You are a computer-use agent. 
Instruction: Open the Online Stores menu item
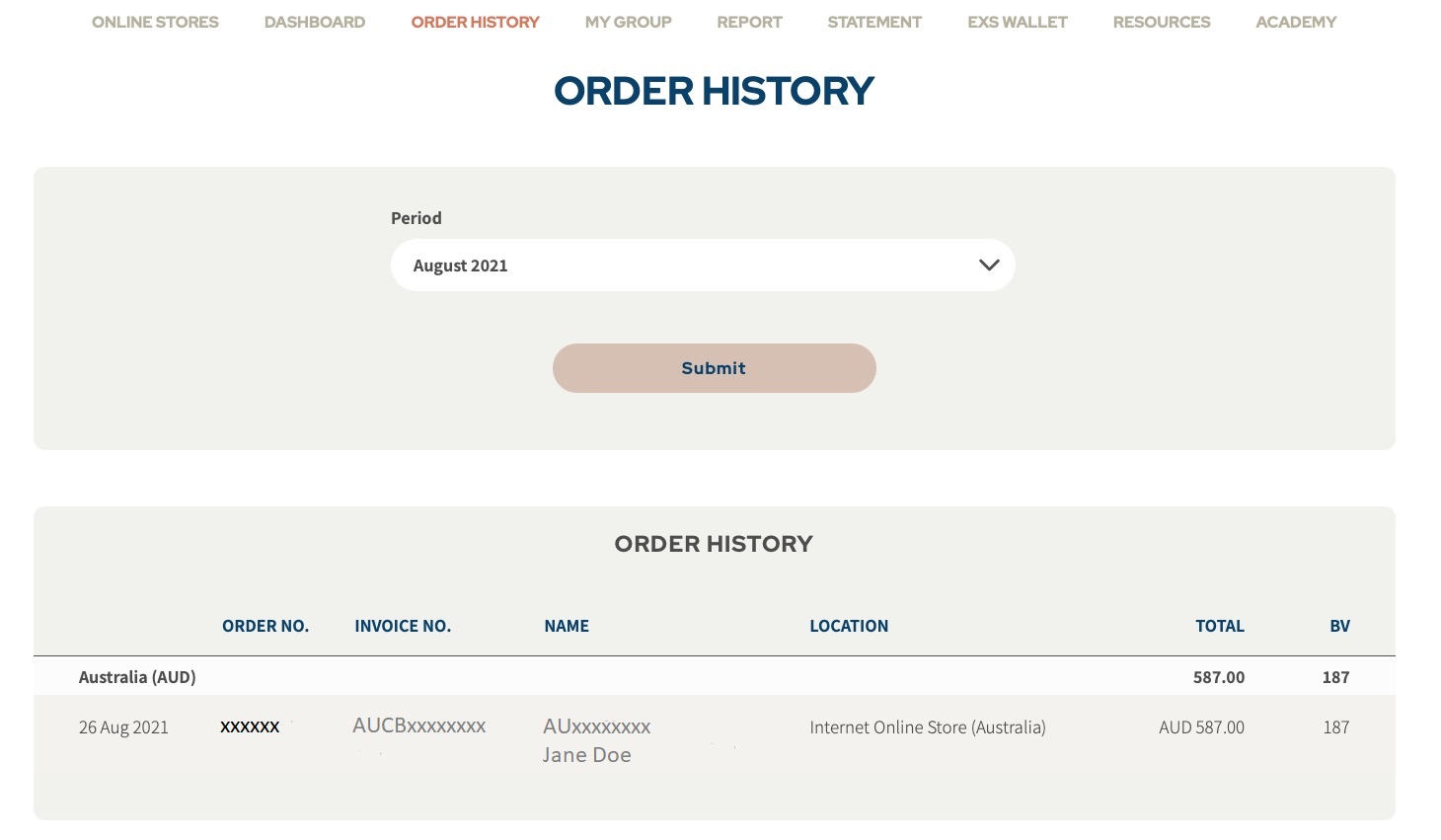coord(155,22)
